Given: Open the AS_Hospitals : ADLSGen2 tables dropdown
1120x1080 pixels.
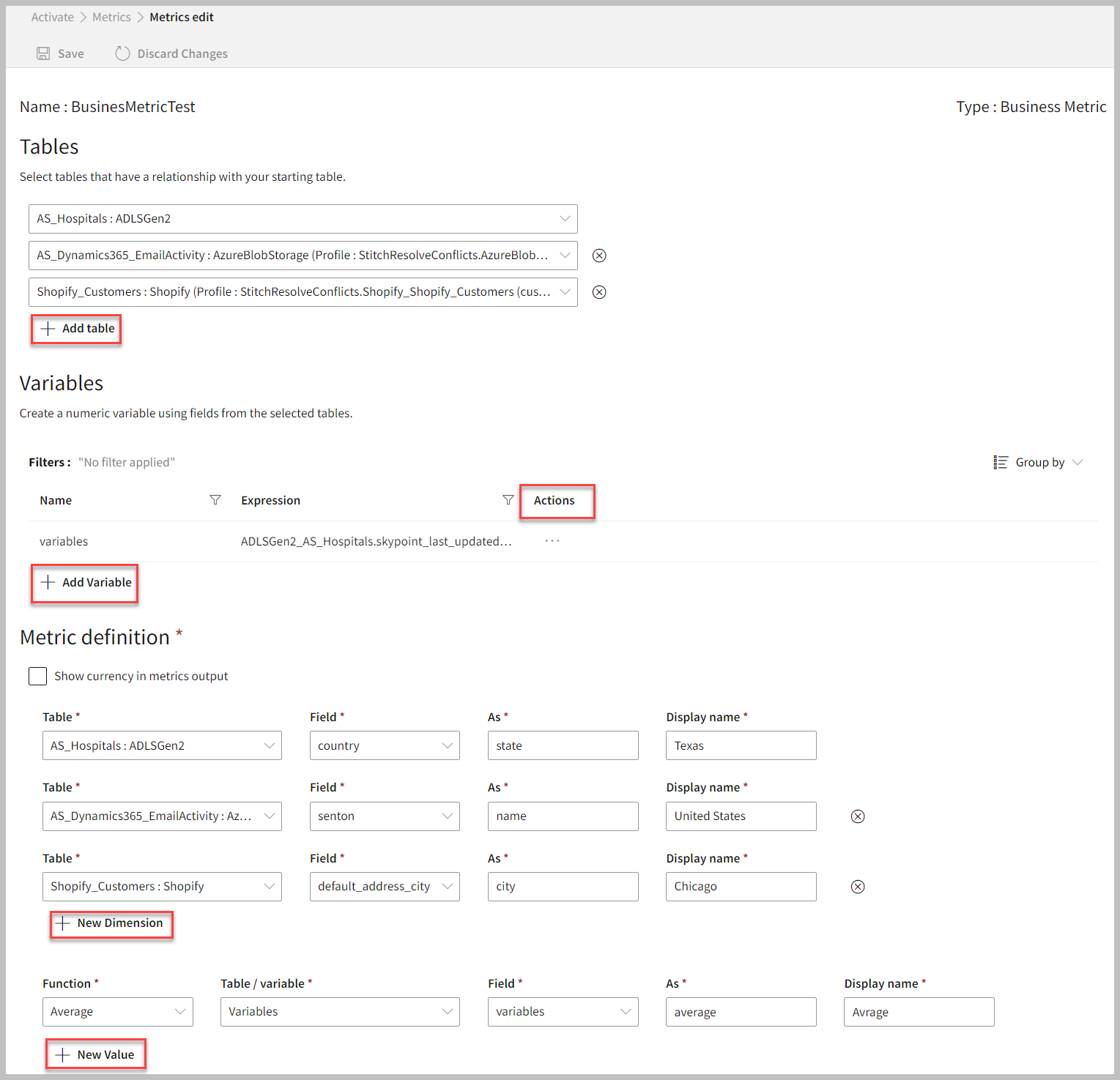Looking at the screenshot, I should [303, 219].
